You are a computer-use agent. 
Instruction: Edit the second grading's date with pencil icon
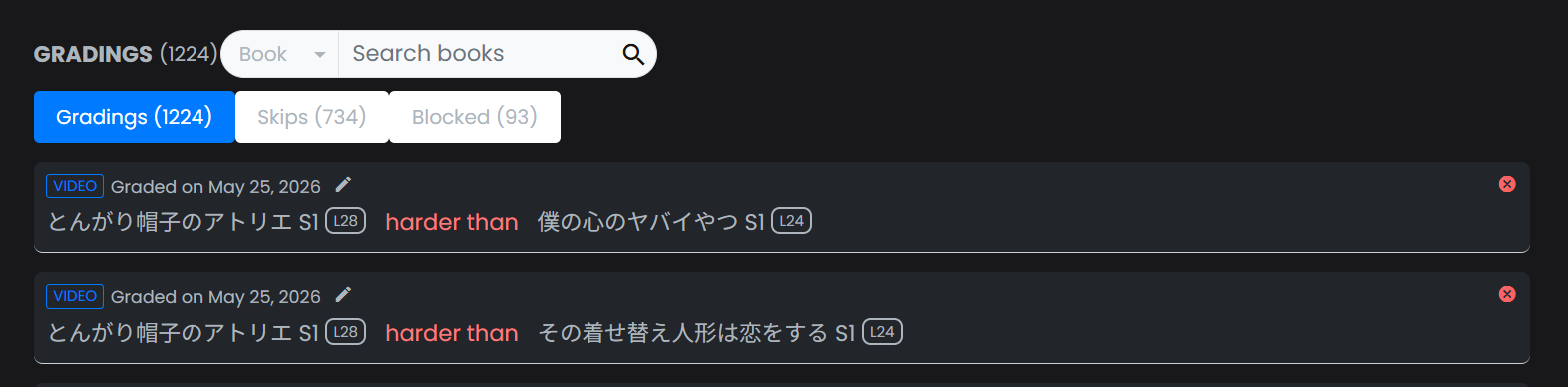coord(343,295)
